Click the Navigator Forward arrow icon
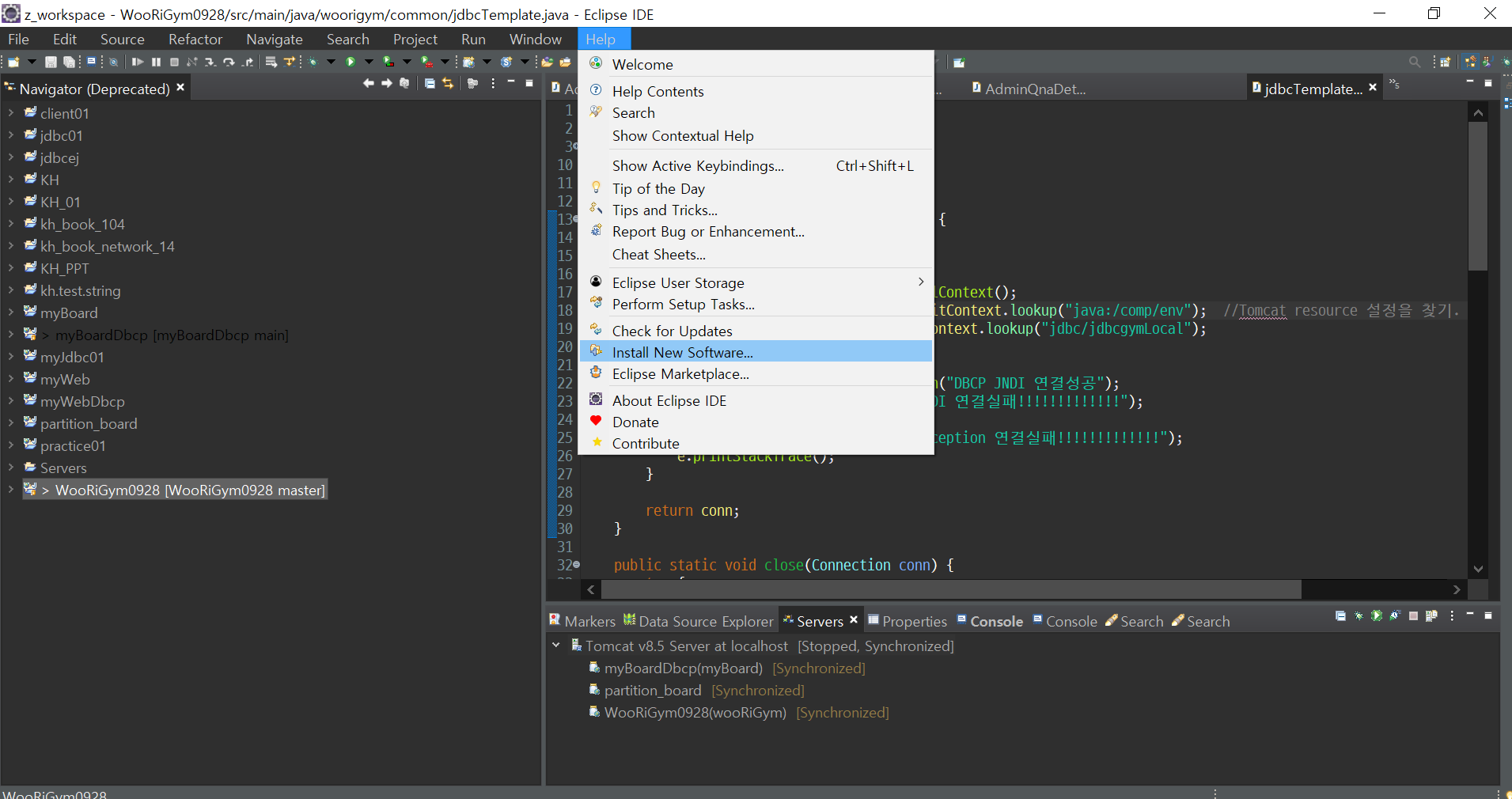 click(387, 83)
